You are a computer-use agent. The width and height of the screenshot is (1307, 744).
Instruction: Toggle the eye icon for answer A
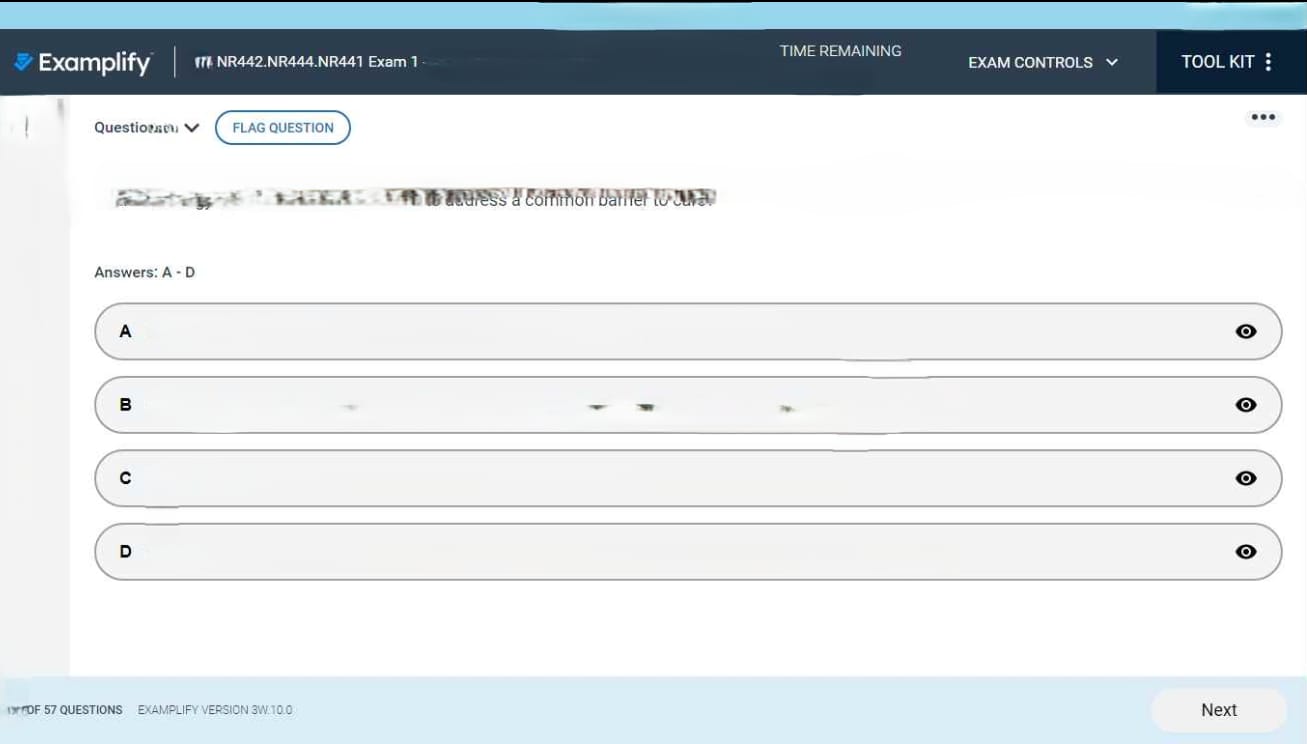pyautogui.click(x=1245, y=331)
